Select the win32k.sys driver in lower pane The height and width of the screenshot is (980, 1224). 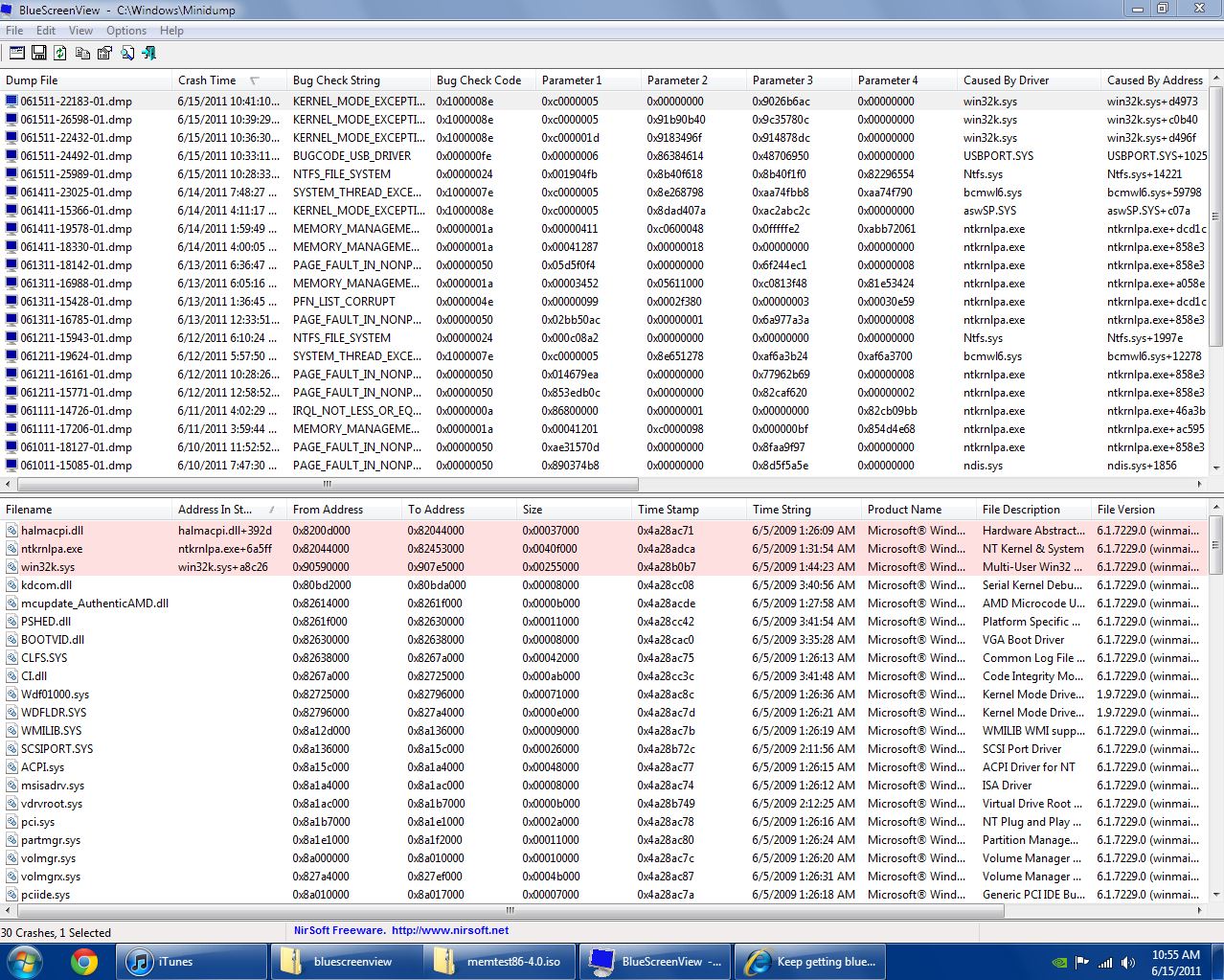[605, 567]
